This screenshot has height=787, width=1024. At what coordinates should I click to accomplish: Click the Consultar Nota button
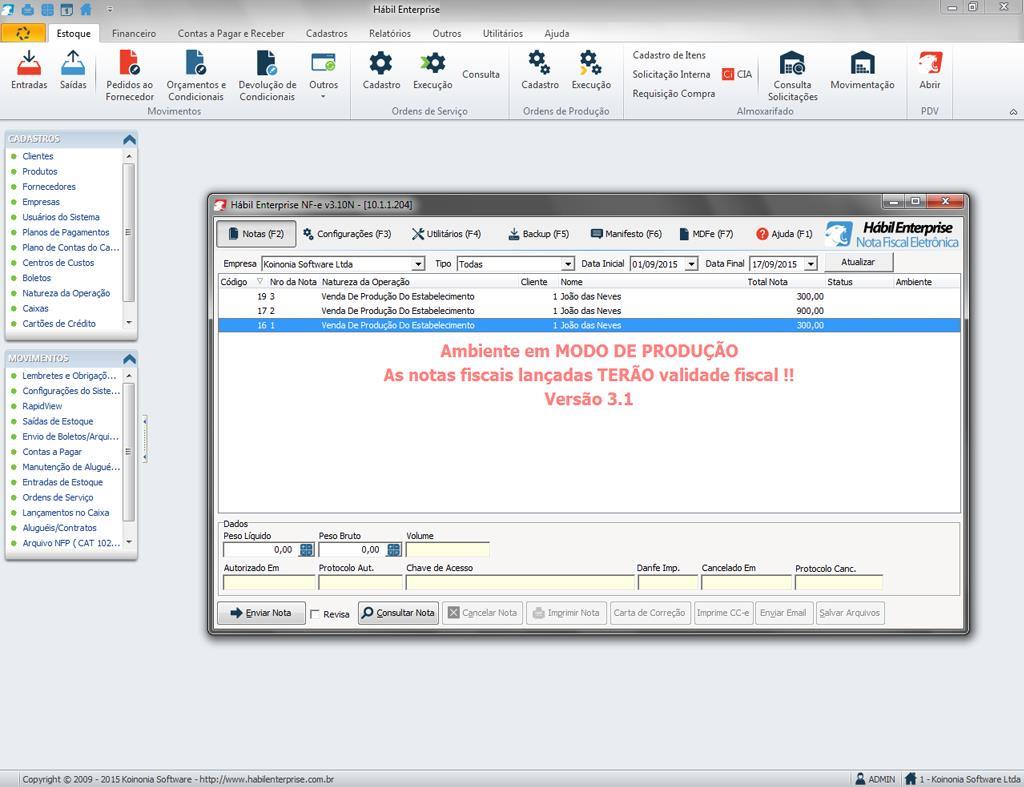398,613
